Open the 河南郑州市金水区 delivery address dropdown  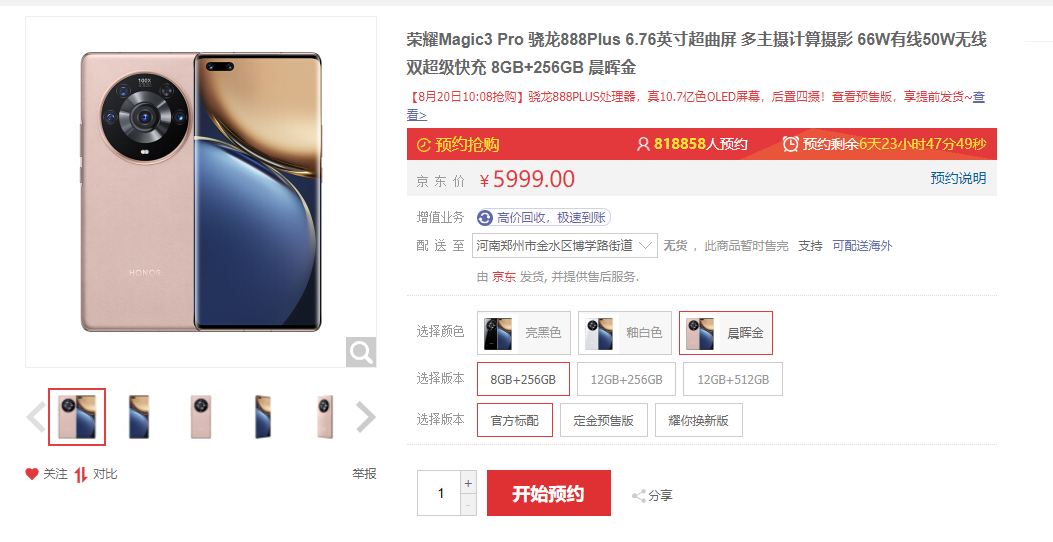click(565, 246)
